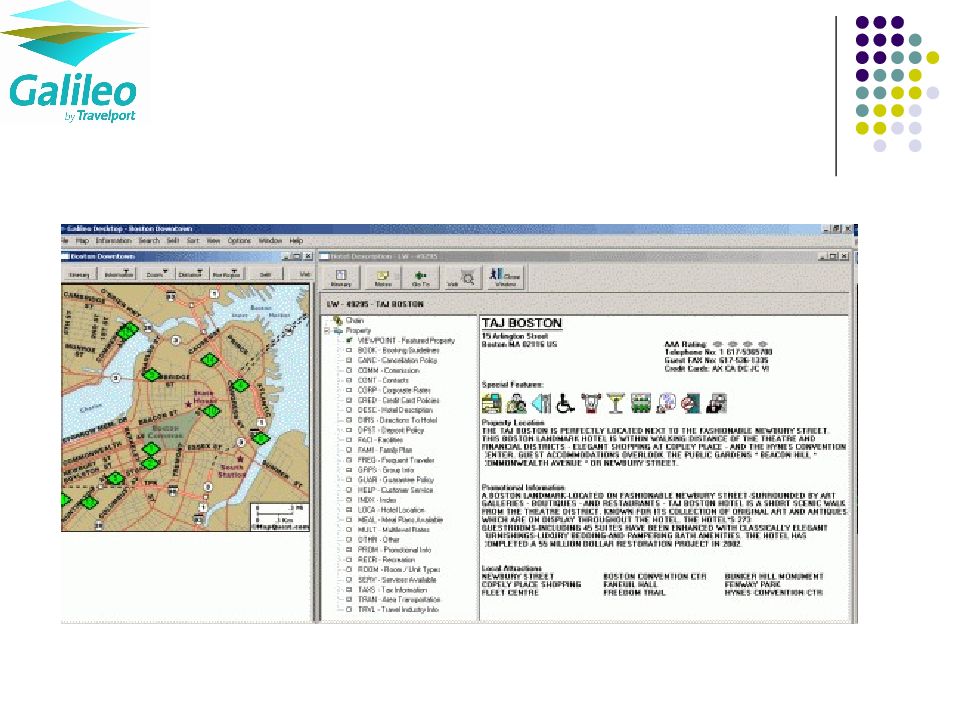Select DESC - Hotel Description

(x=395, y=410)
